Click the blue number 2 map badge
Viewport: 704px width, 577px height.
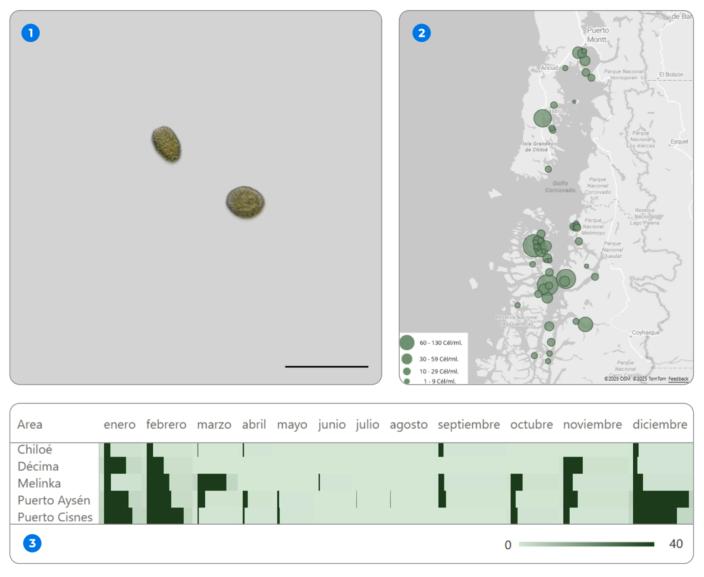[x=421, y=33]
